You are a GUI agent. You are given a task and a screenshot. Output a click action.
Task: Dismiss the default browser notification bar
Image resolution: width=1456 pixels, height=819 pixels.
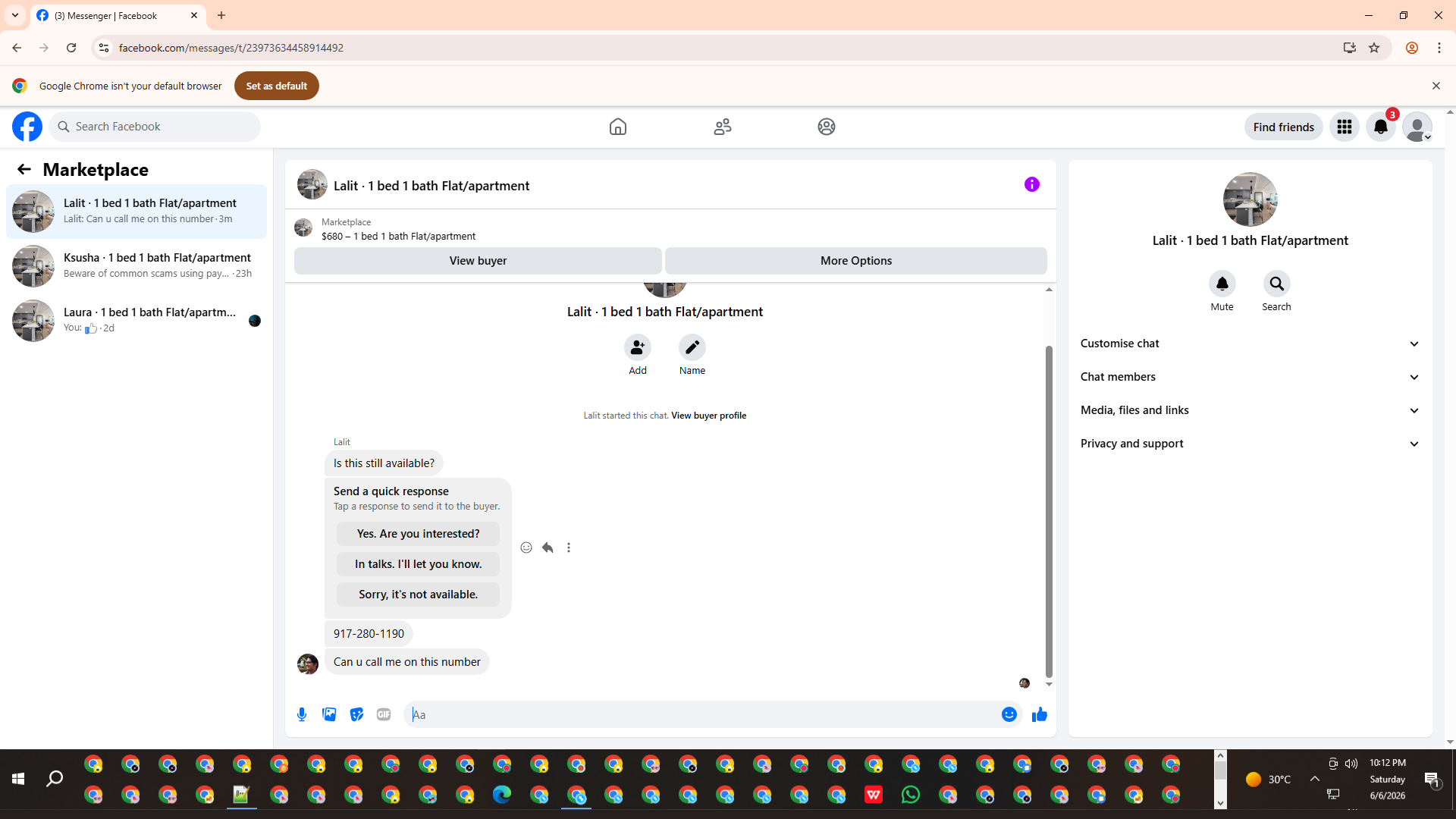coord(1436,86)
